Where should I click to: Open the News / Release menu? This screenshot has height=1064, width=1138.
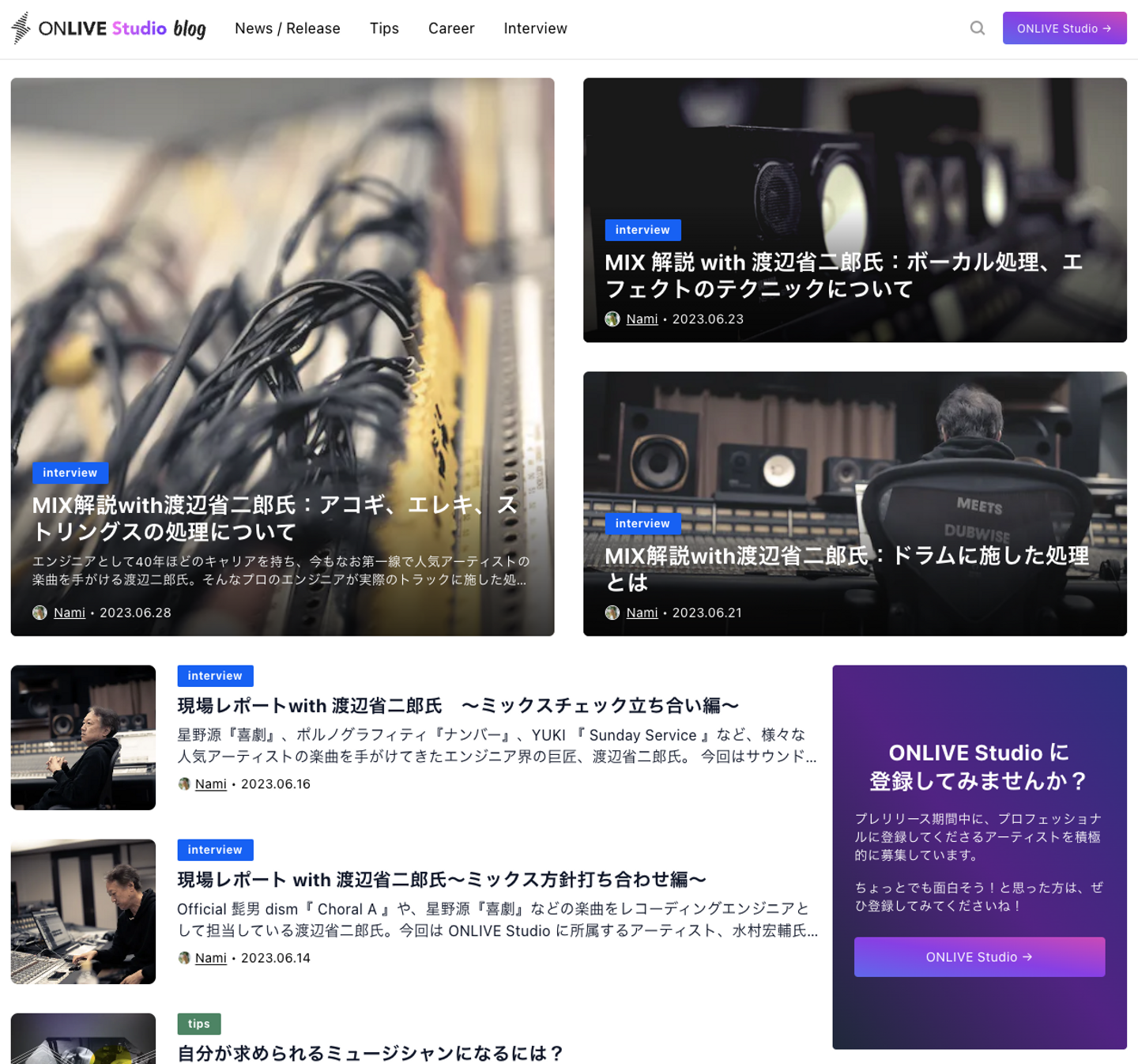(x=288, y=28)
